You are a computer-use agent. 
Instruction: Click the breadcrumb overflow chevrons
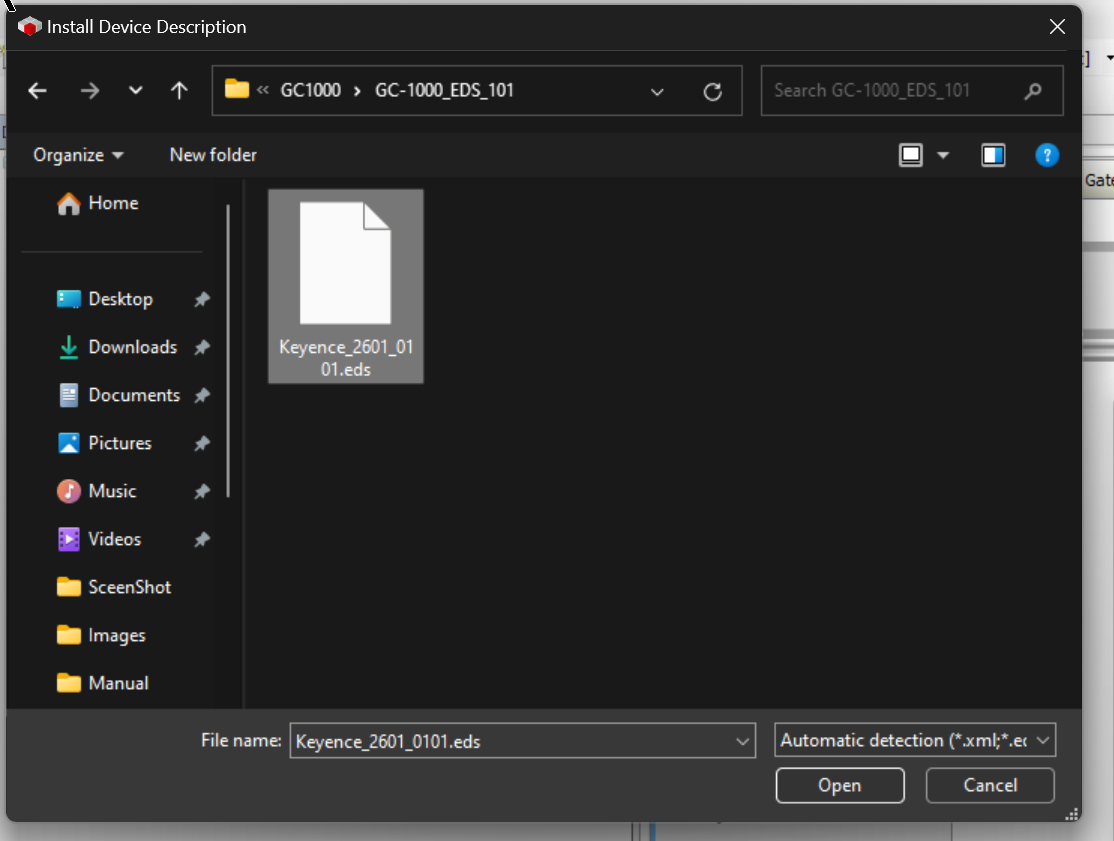(x=263, y=90)
